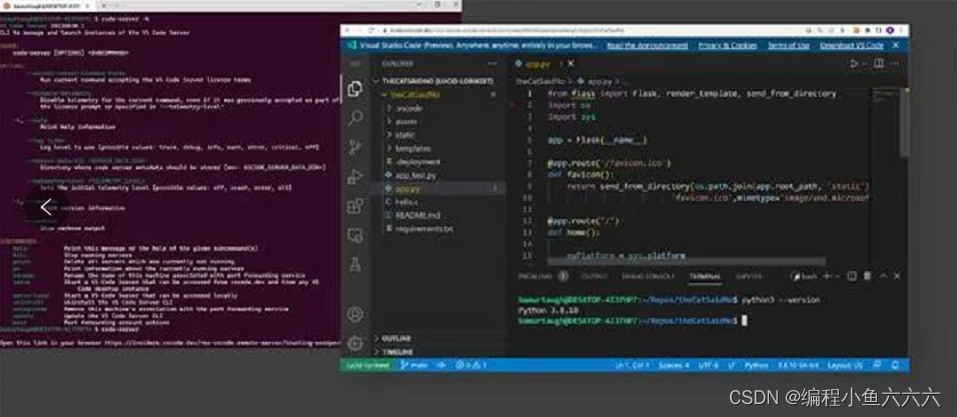
Task: Run the Python file with the play icon
Action: [854, 63]
